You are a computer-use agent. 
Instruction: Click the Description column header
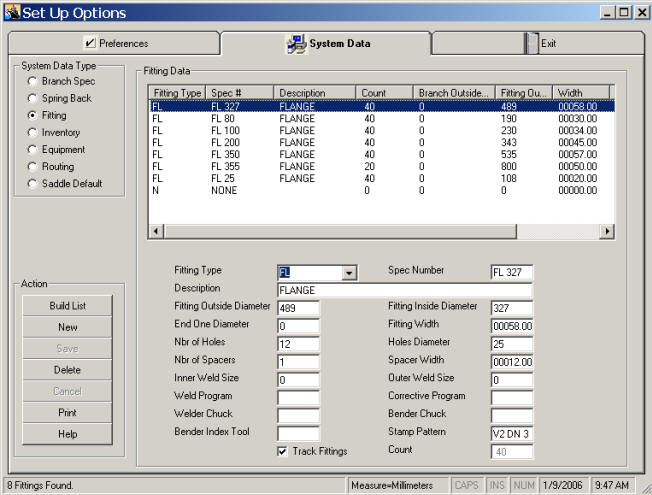click(x=315, y=93)
